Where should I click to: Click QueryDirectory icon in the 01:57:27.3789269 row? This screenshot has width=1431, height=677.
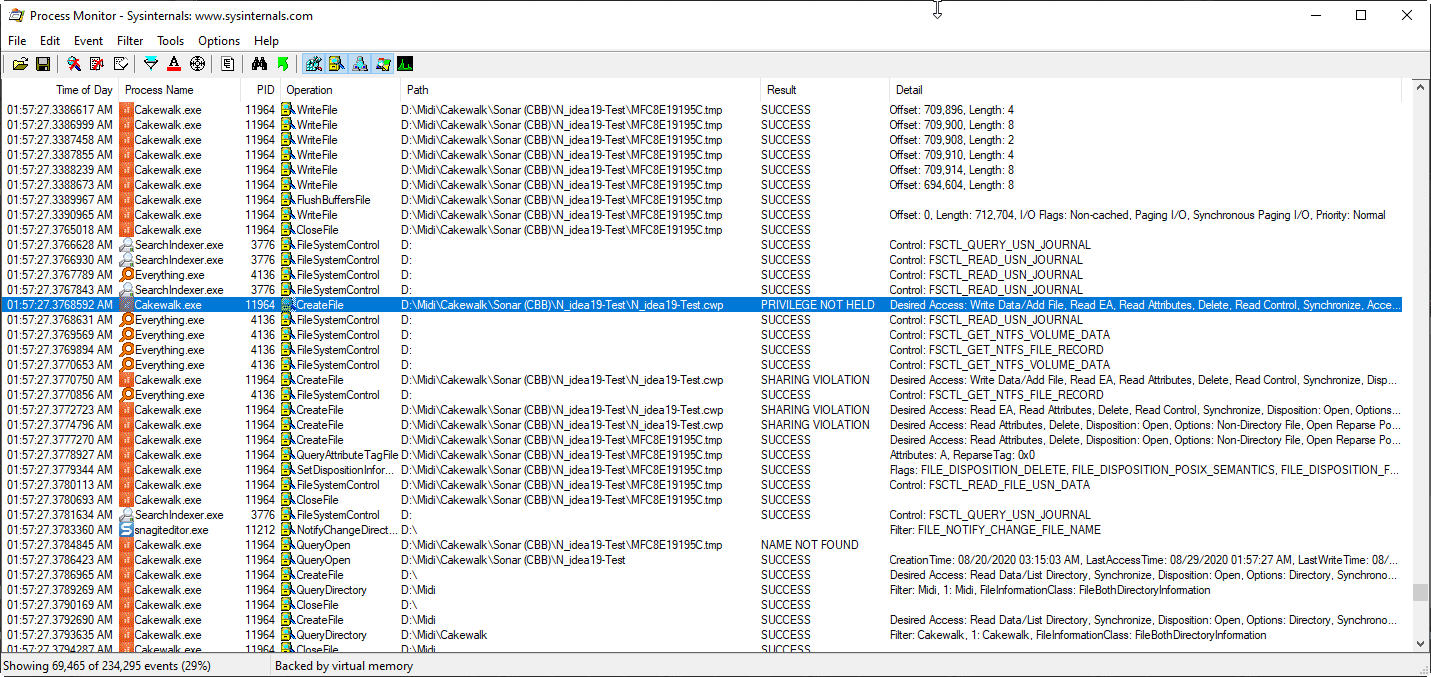(288, 590)
